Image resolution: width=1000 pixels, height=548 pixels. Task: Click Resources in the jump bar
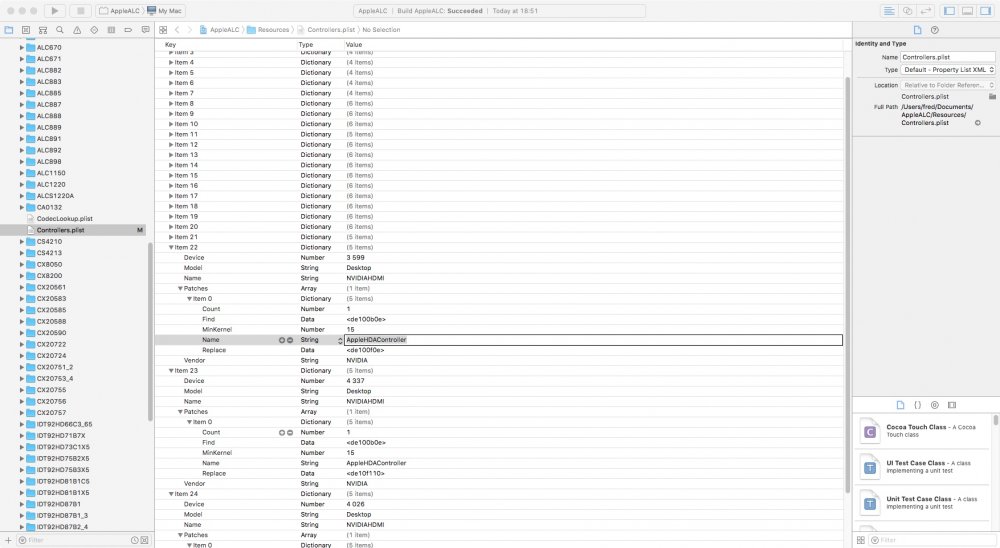pos(268,30)
